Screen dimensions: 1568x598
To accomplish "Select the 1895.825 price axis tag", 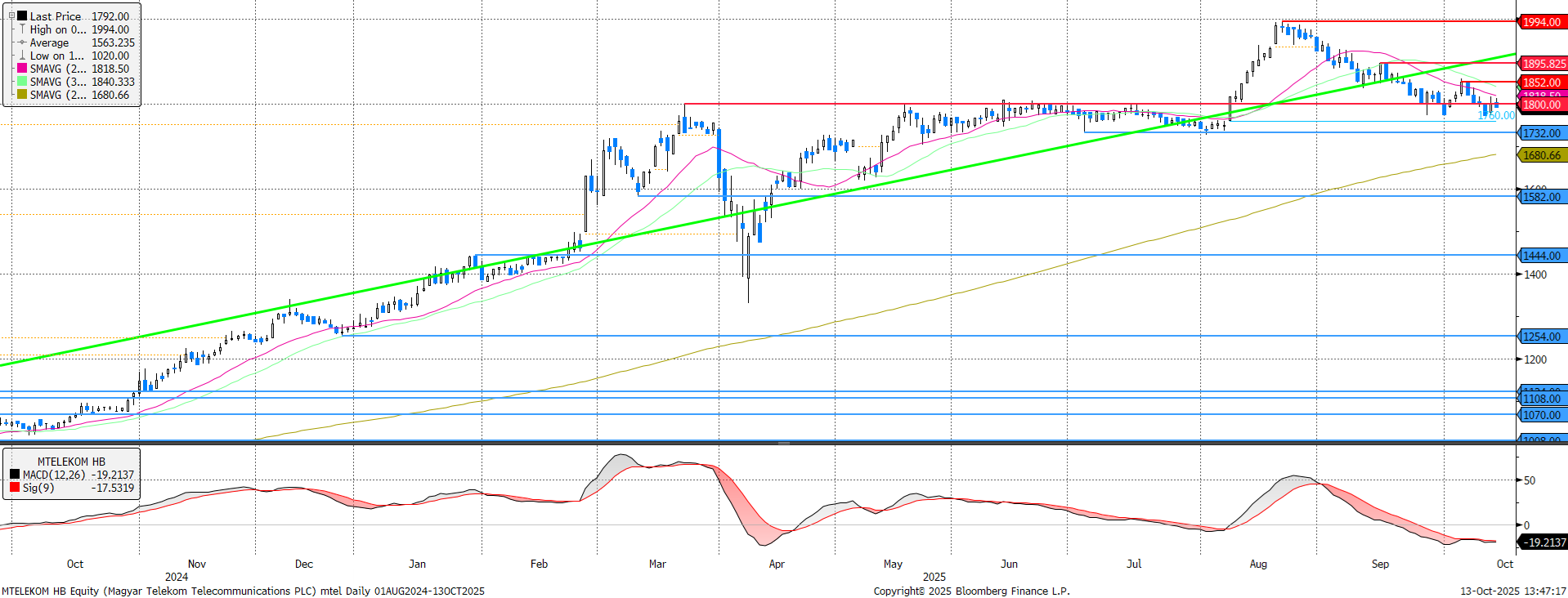I will [1543, 64].
